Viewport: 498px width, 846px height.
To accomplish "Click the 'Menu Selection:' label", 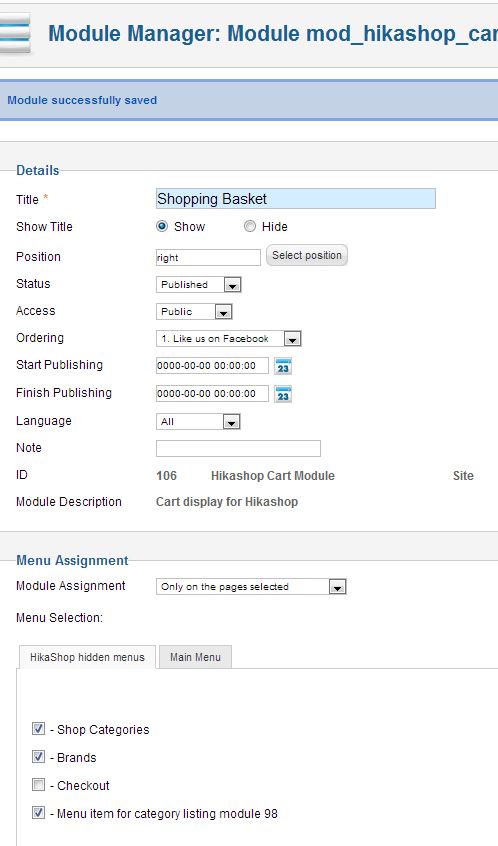I will pyautogui.click(x=59, y=618).
